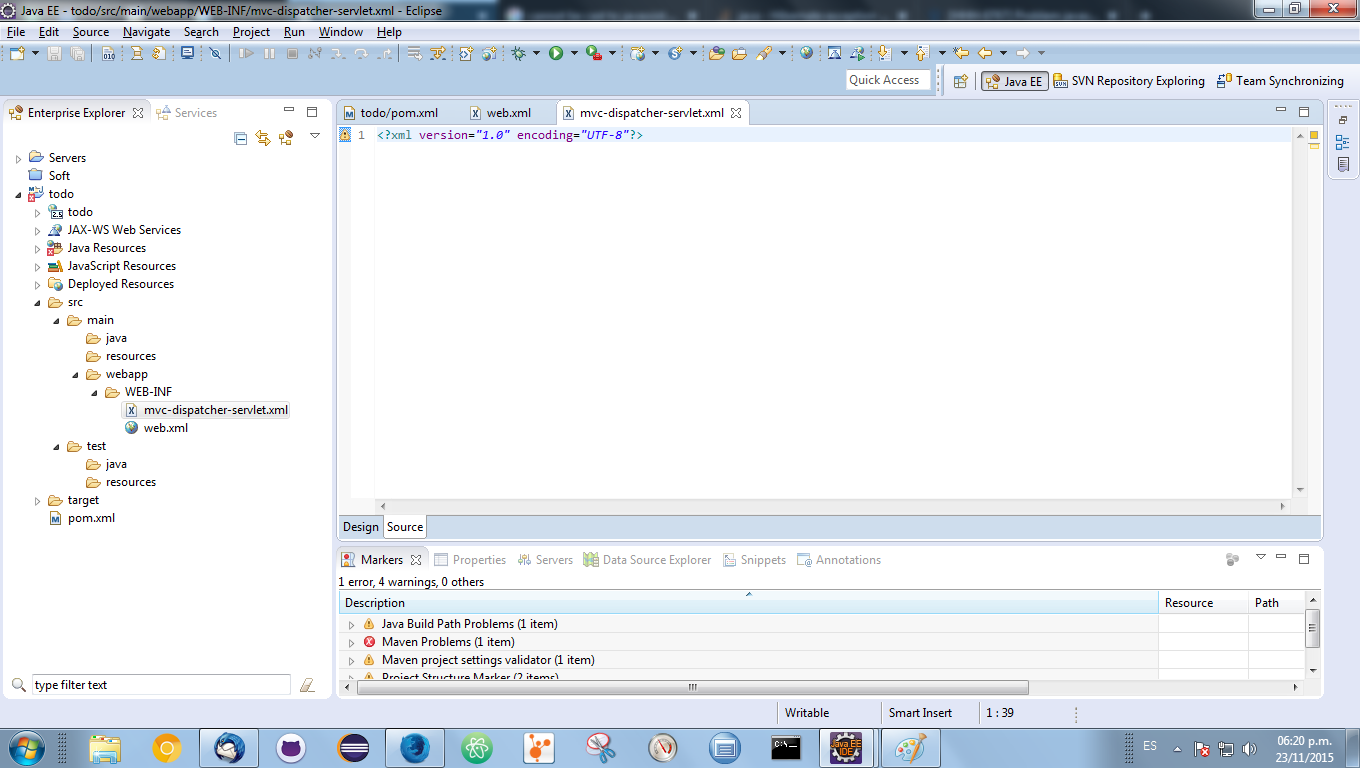Click the Open Web Browser globe icon
This screenshot has height=768, width=1360.
[x=807, y=53]
